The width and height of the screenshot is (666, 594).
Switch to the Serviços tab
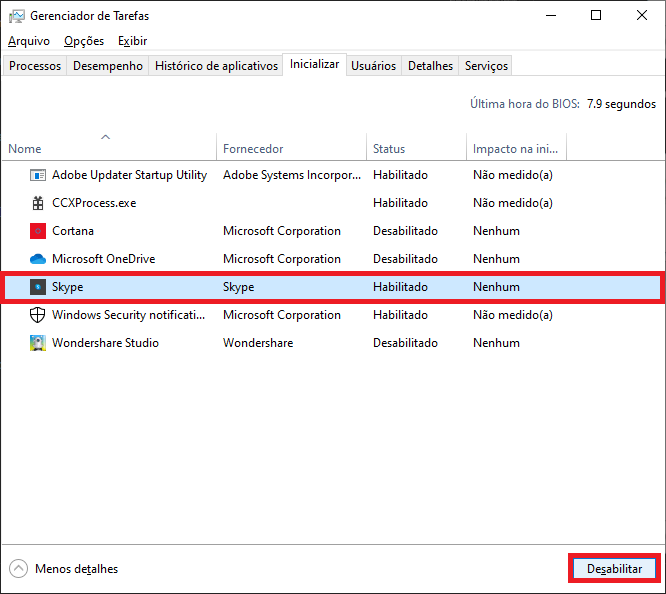(486, 66)
